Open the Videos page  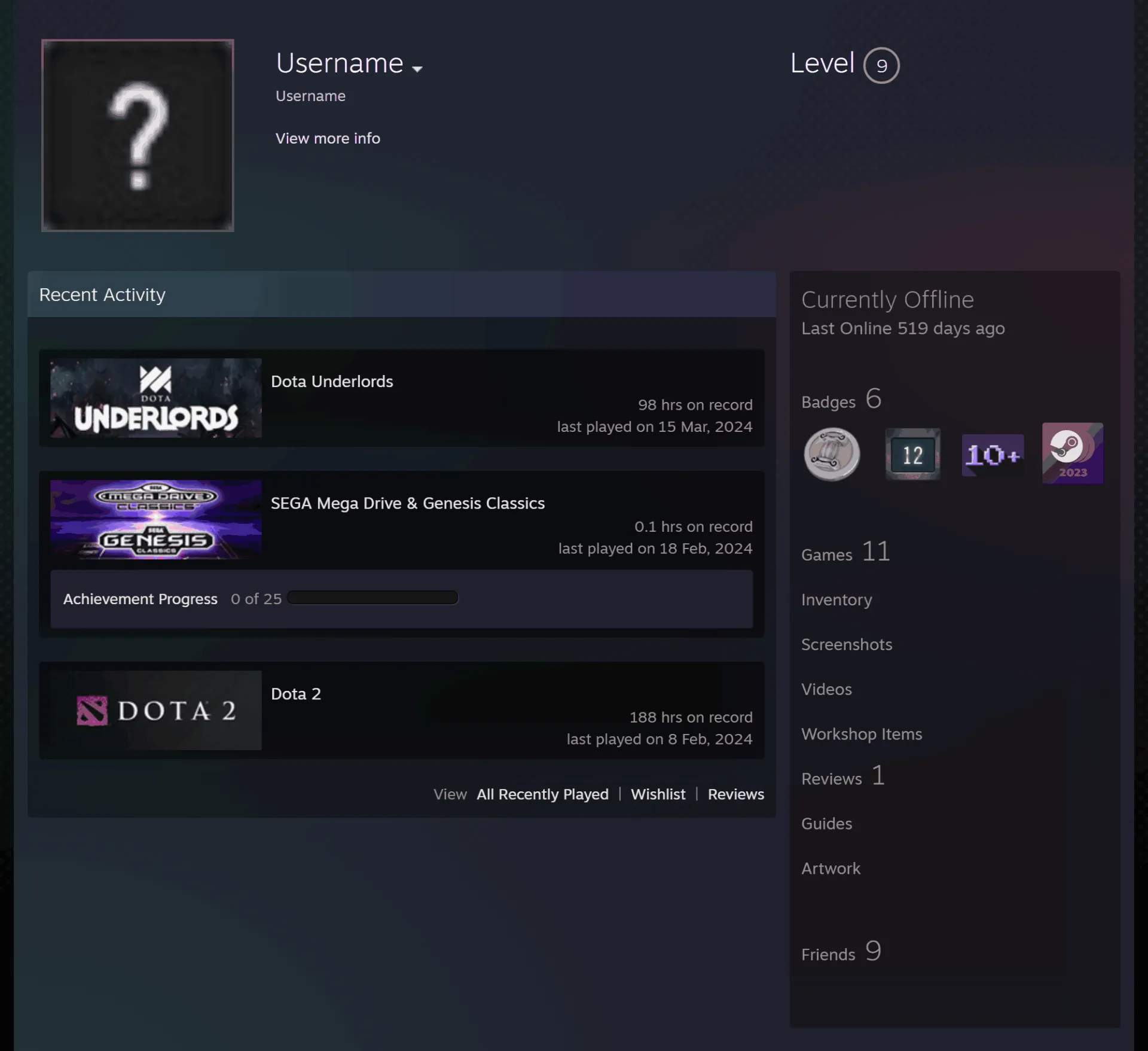click(826, 689)
